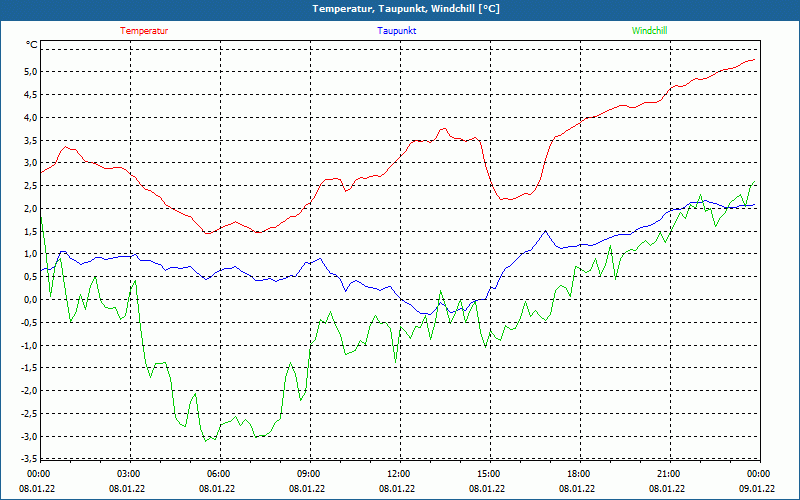The image size is (800, 500).
Task: Click the 2,5 y-axis value
Action: 31,186
